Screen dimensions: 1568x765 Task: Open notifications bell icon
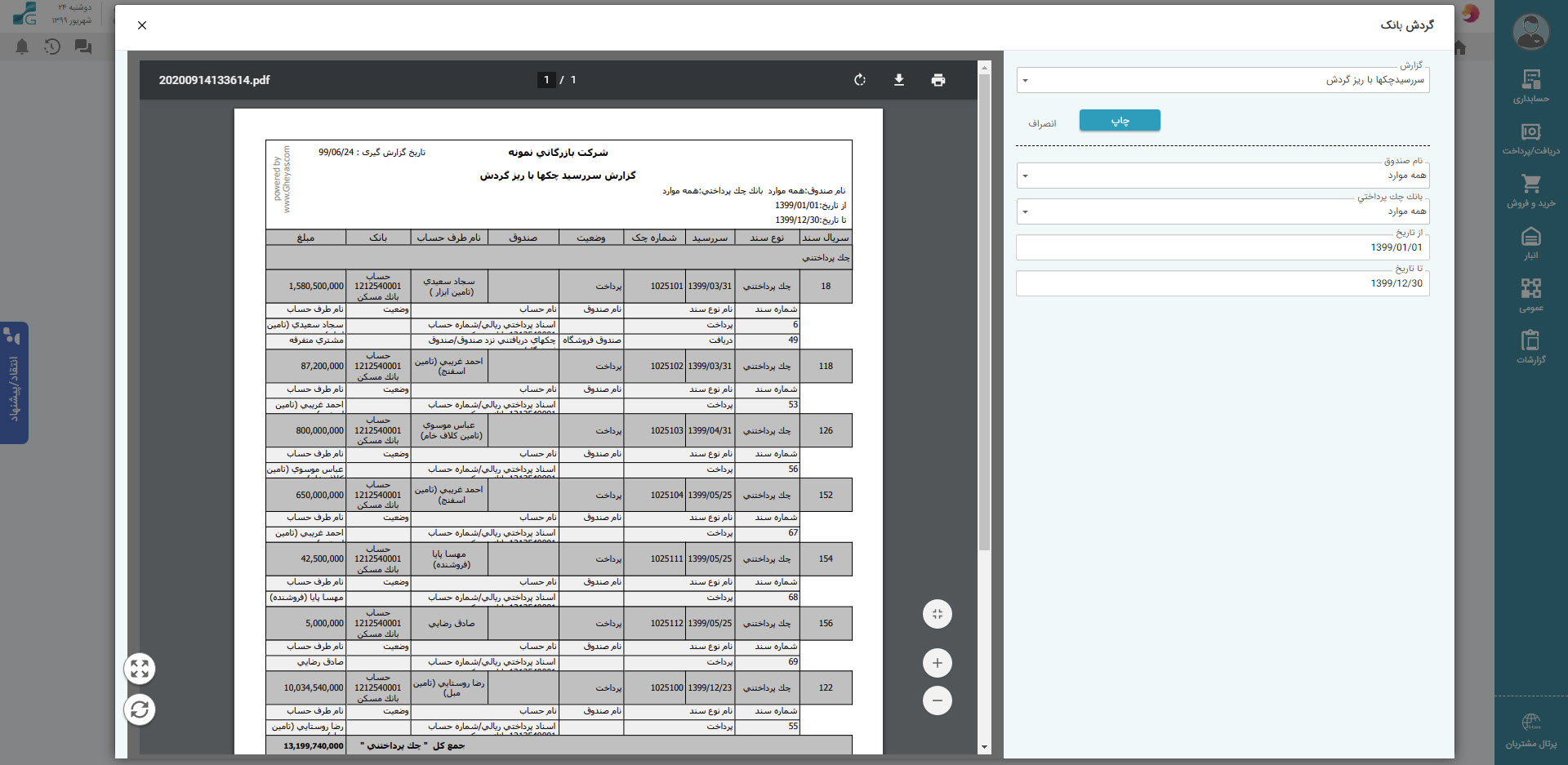22,47
